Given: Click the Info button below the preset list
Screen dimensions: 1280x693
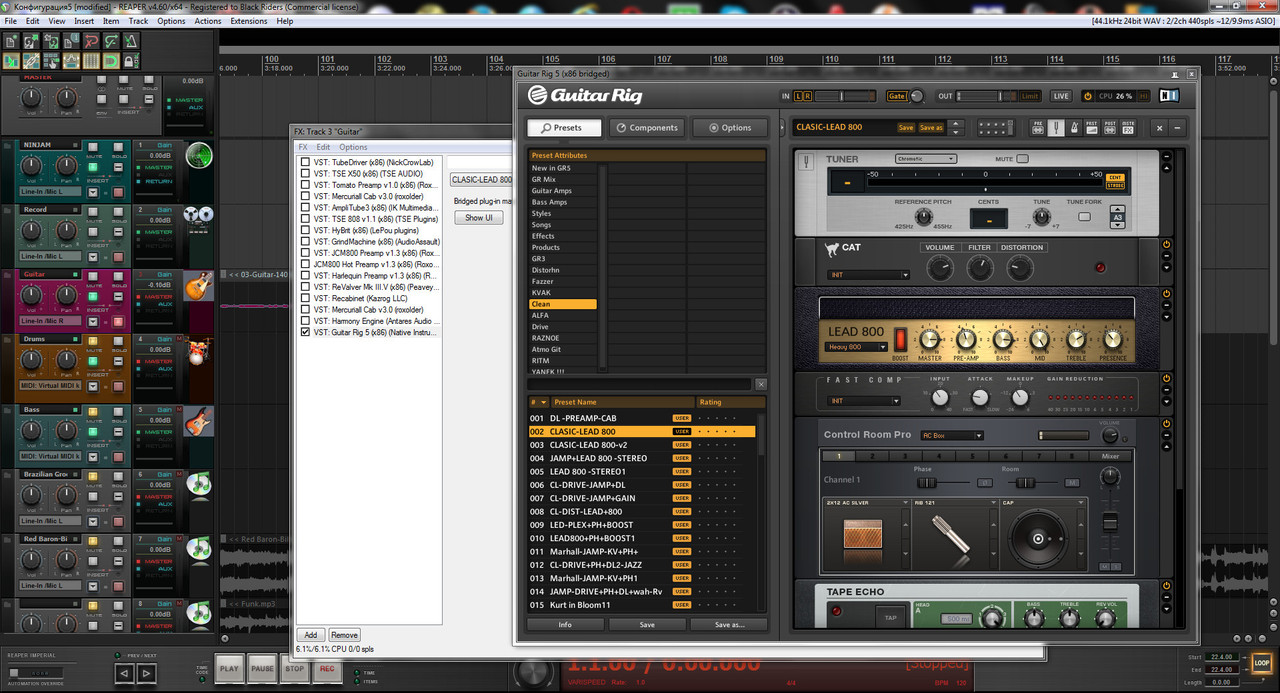Looking at the screenshot, I should pyautogui.click(x=565, y=624).
